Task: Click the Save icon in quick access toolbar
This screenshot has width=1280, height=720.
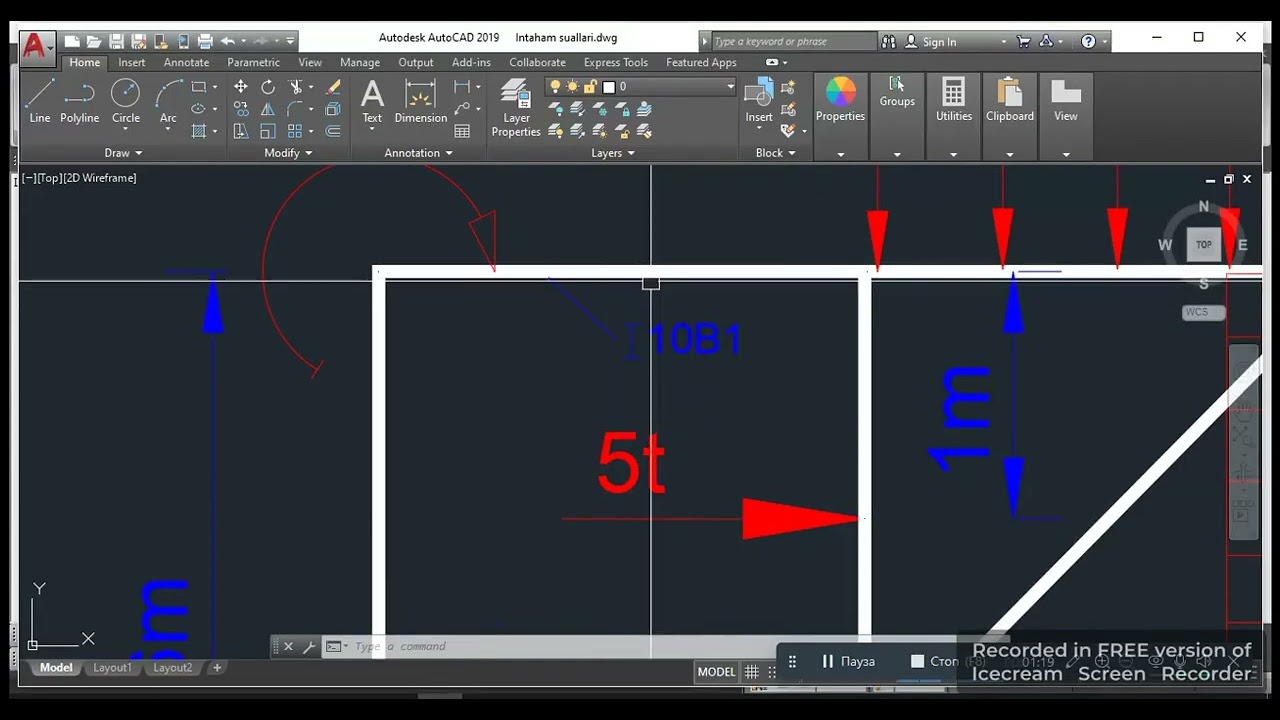Action: 115,41
